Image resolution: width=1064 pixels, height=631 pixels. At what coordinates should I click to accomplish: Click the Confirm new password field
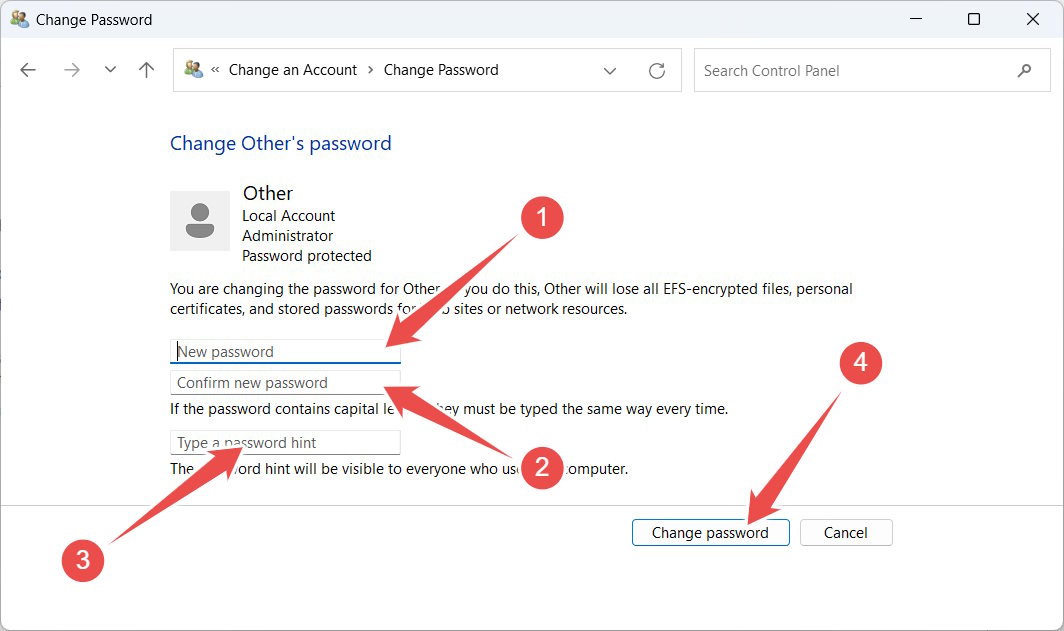(x=285, y=382)
